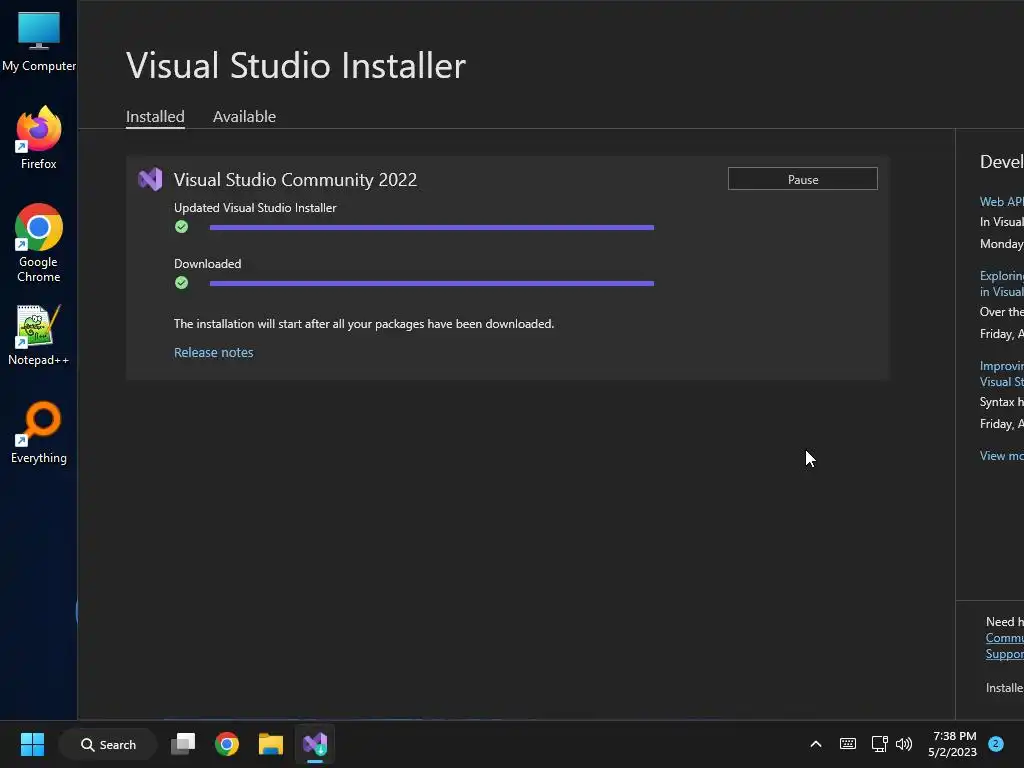This screenshot has height=768, width=1024.
Task: Open Chrome from the taskbar
Action: (227, 744)
